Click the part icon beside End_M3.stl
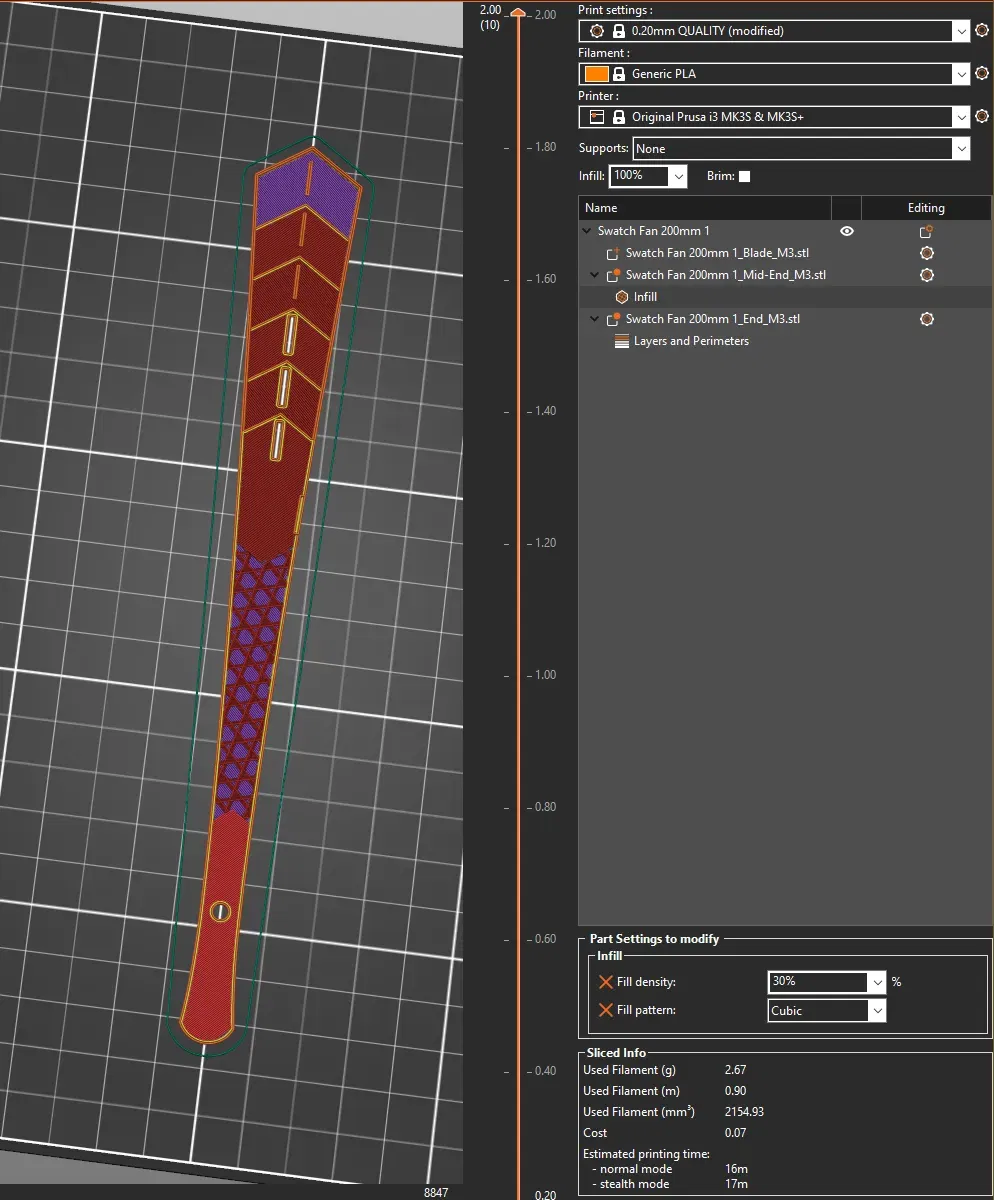994x1200 pixels. tap(613, 319)
